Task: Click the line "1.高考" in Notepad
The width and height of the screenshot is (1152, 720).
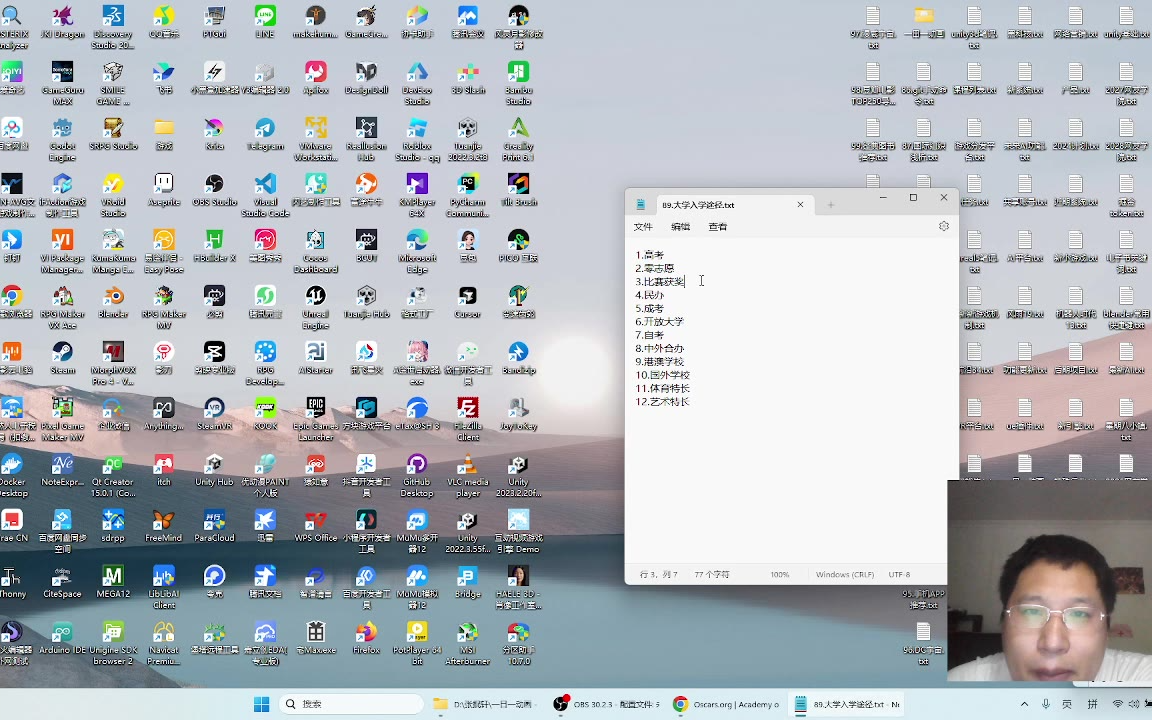Action: (x=649, y=255)
